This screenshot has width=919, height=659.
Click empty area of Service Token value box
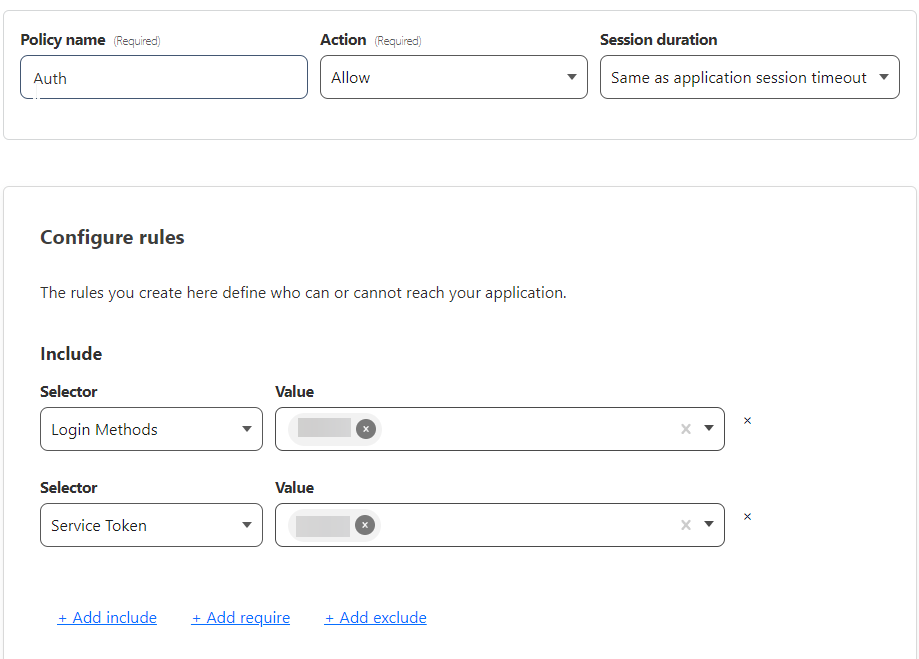pyautogui.click(x=530, y=525)
